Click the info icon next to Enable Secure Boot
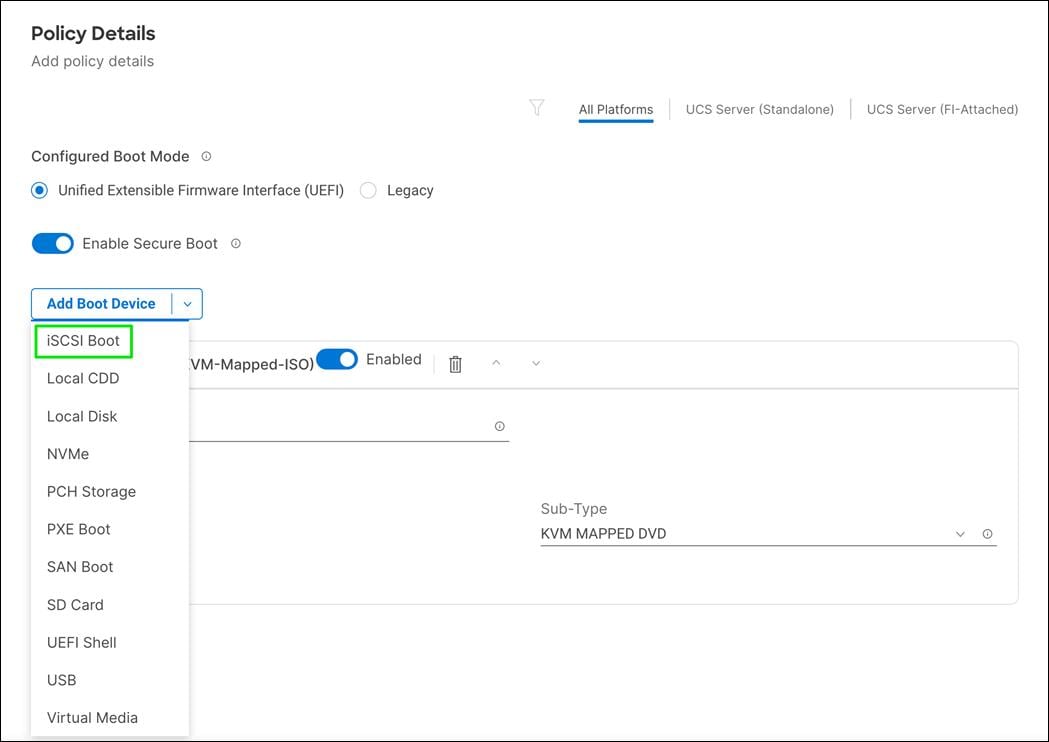The image size is (1049, 742). 235,243
